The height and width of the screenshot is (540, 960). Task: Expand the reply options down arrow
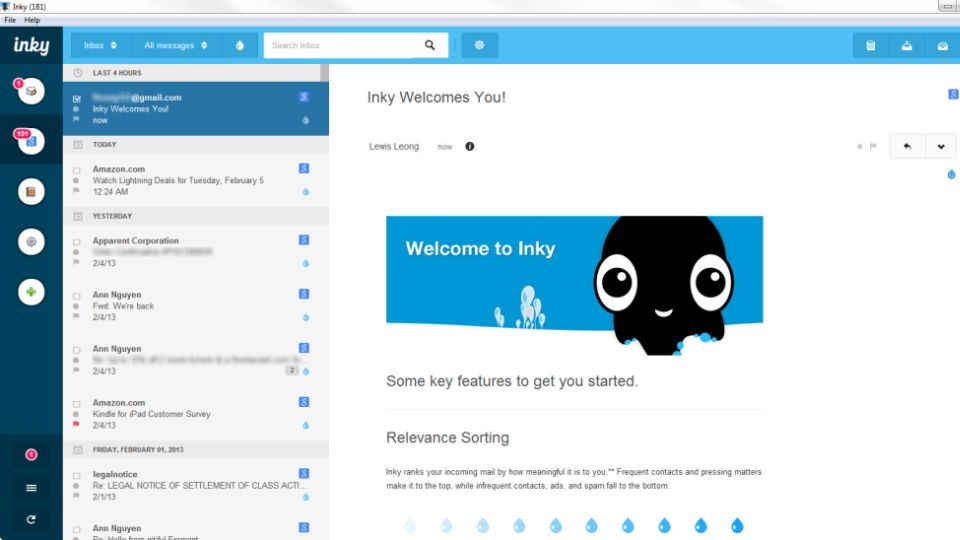(x=941, y=146)
